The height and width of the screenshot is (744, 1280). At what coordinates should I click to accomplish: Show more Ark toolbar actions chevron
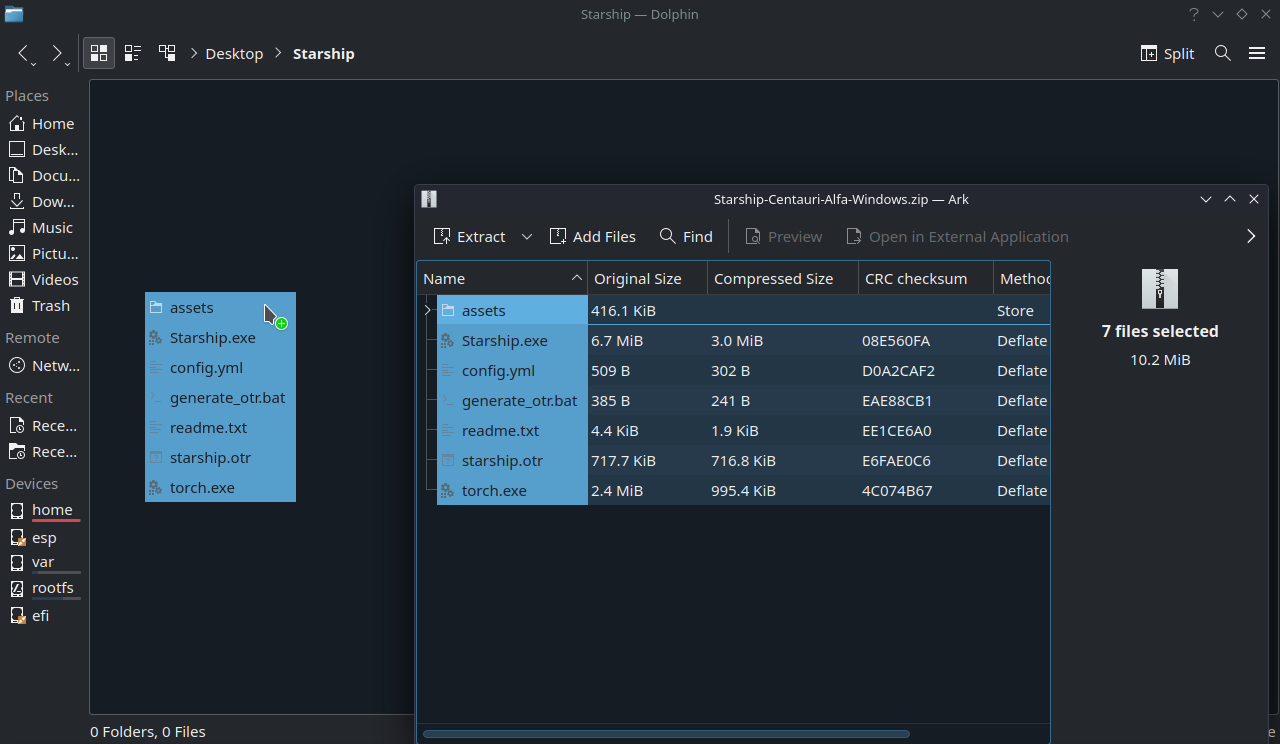[x=1250, y=236]
